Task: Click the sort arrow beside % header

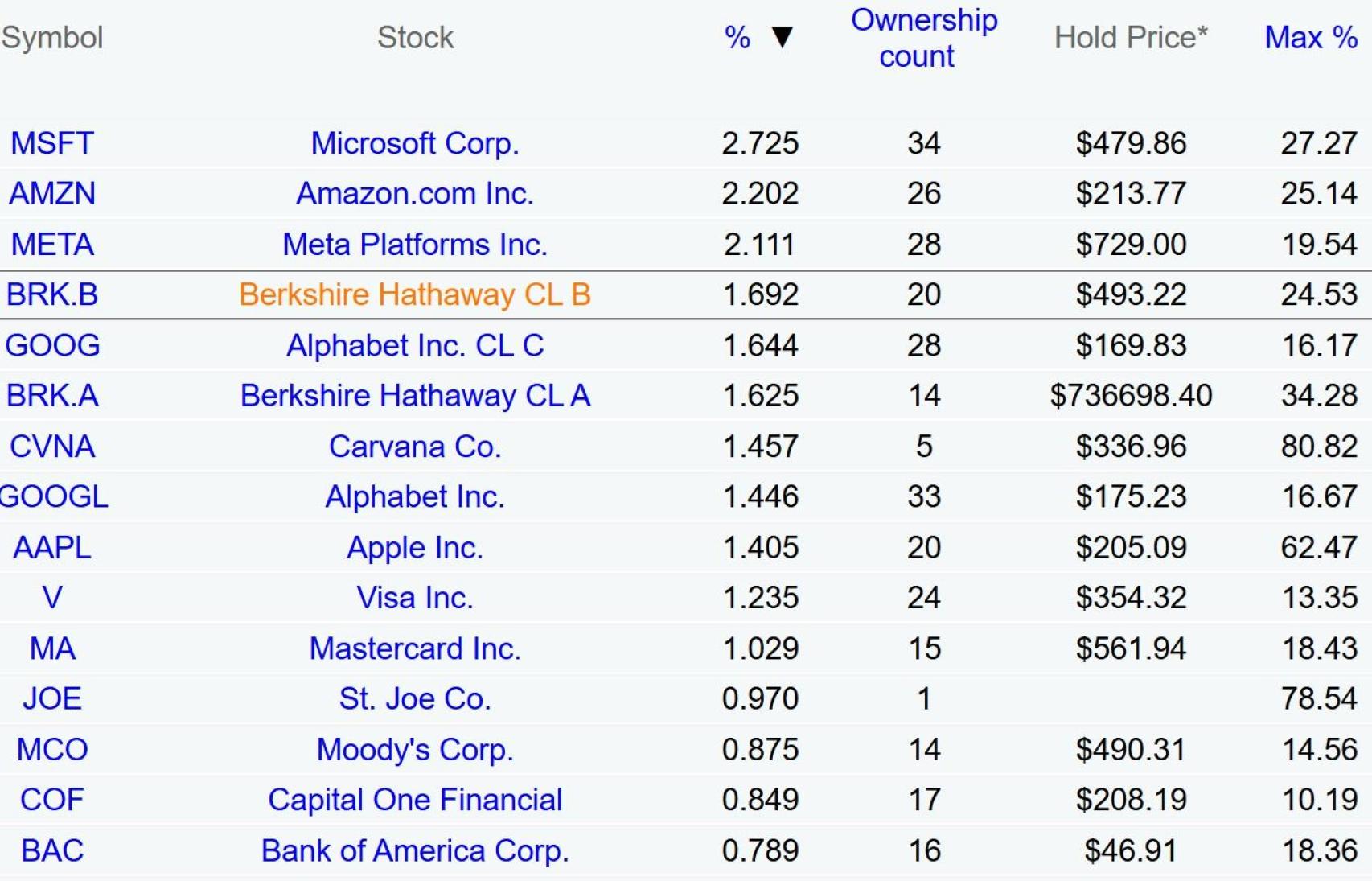Action: [x=782, y=37]
